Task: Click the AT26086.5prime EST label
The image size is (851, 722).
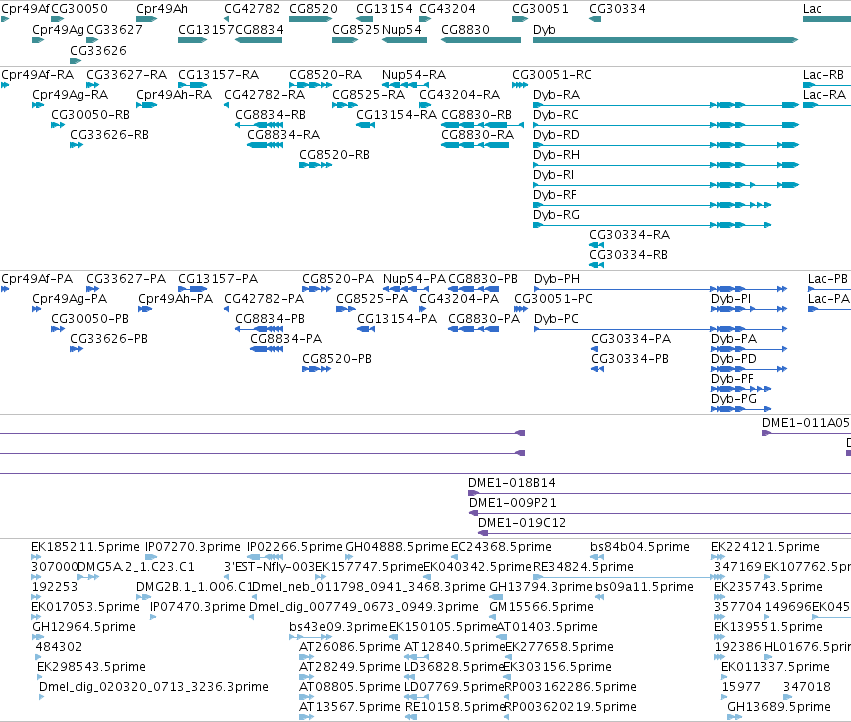Action: 350,647
